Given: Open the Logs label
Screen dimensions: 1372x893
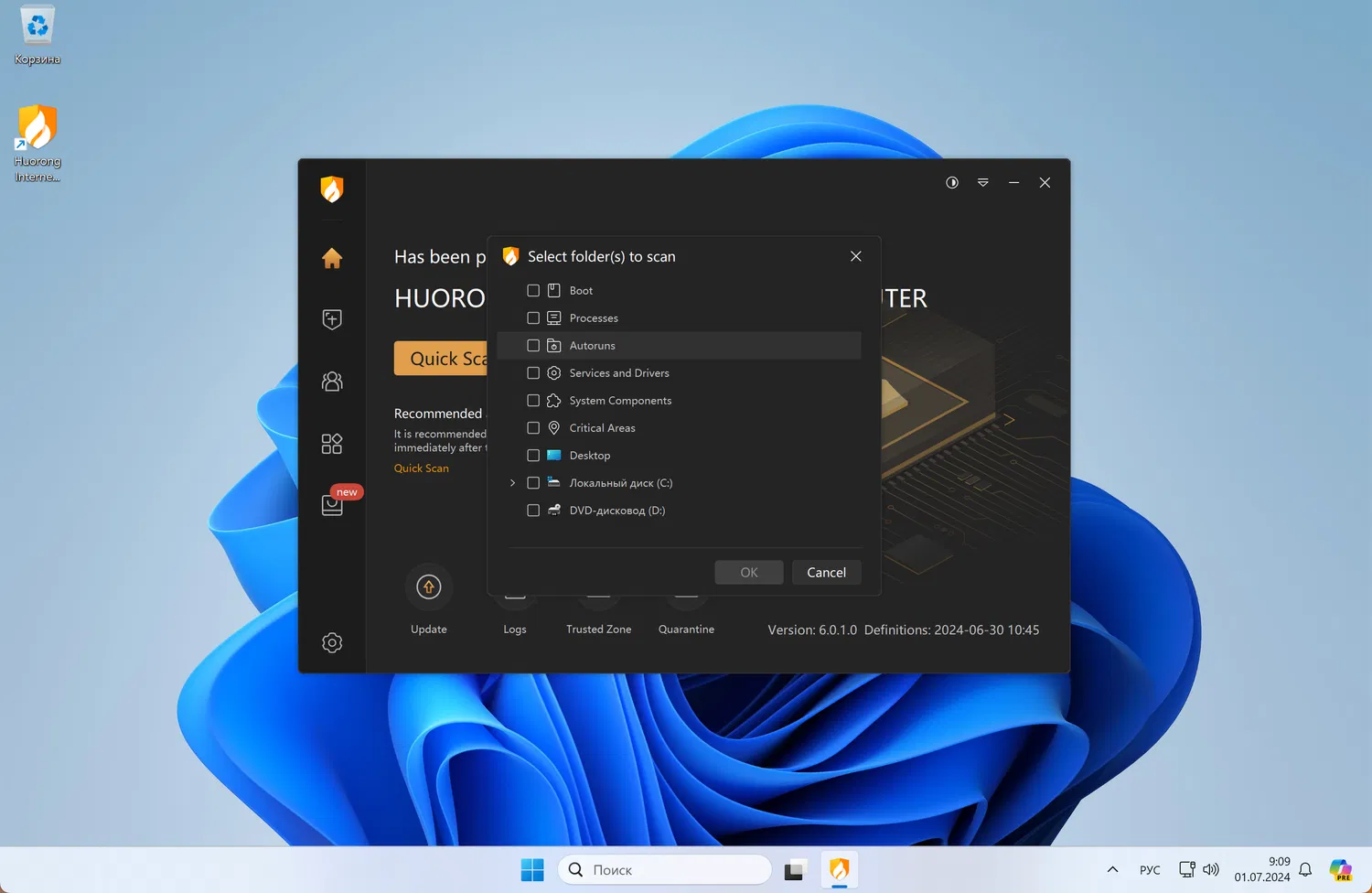Looking at the screenshot, I should click(515, 629).
